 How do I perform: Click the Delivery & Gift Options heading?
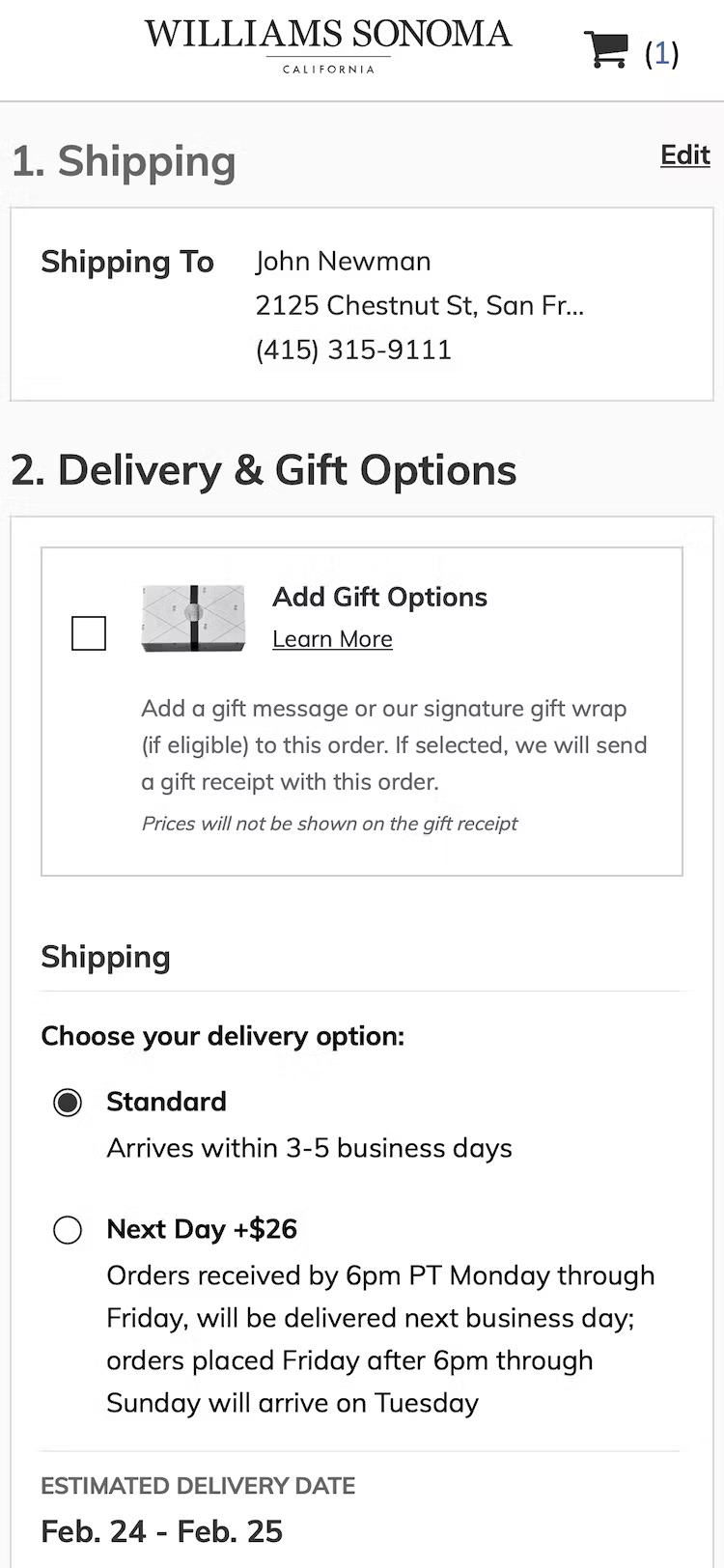264,470
